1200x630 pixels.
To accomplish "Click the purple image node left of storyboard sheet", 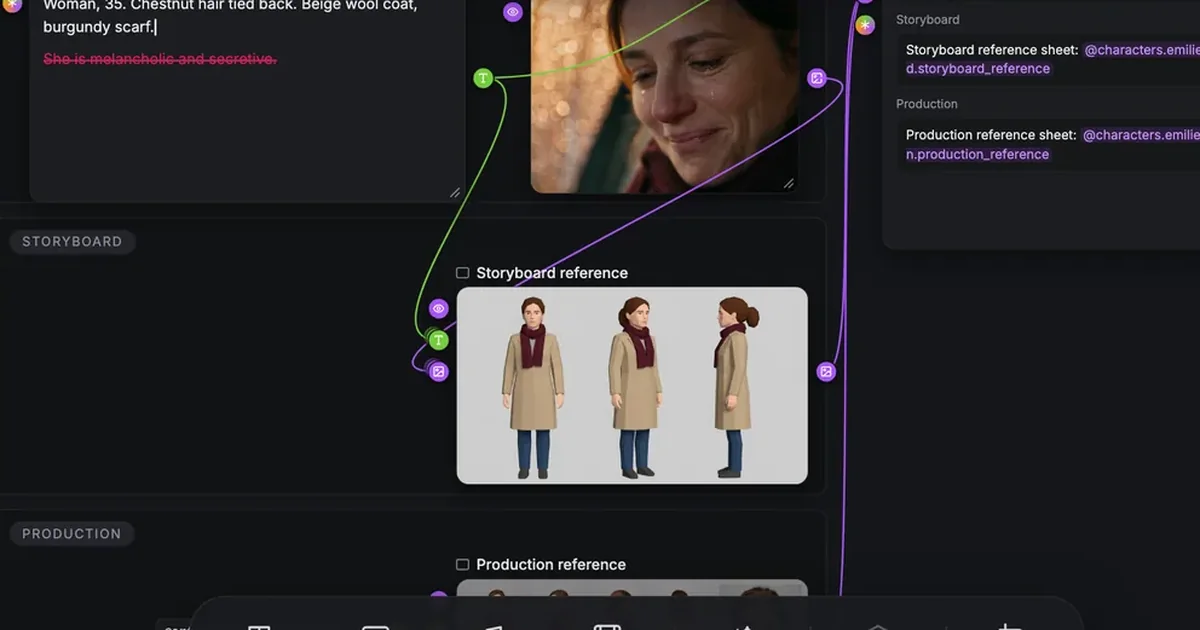I will pos(438,371).
